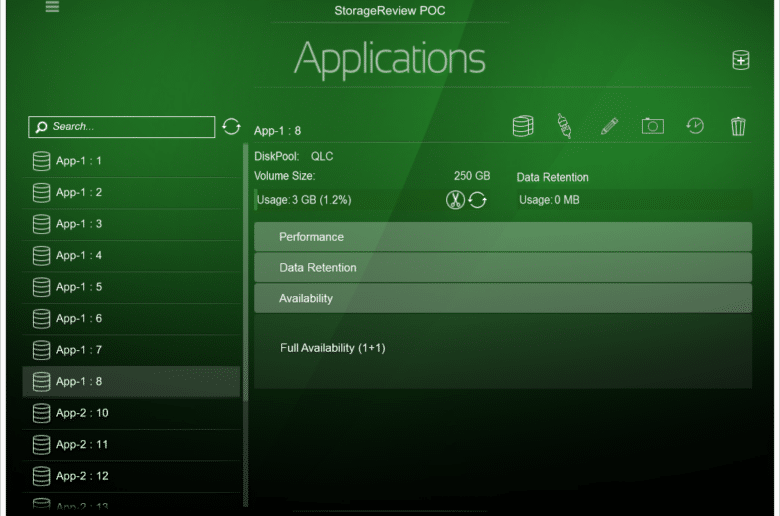Click the disk icon for App-1 : 3
The width and height of the screenshot is (780, 516).
41,224
